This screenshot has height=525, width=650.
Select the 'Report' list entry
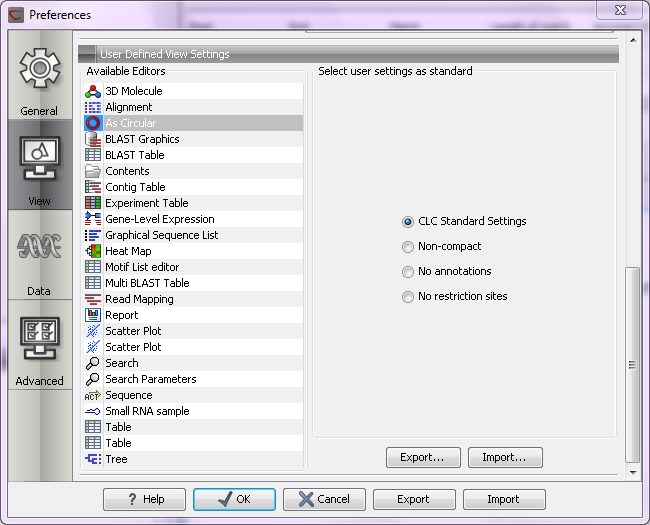194,315
